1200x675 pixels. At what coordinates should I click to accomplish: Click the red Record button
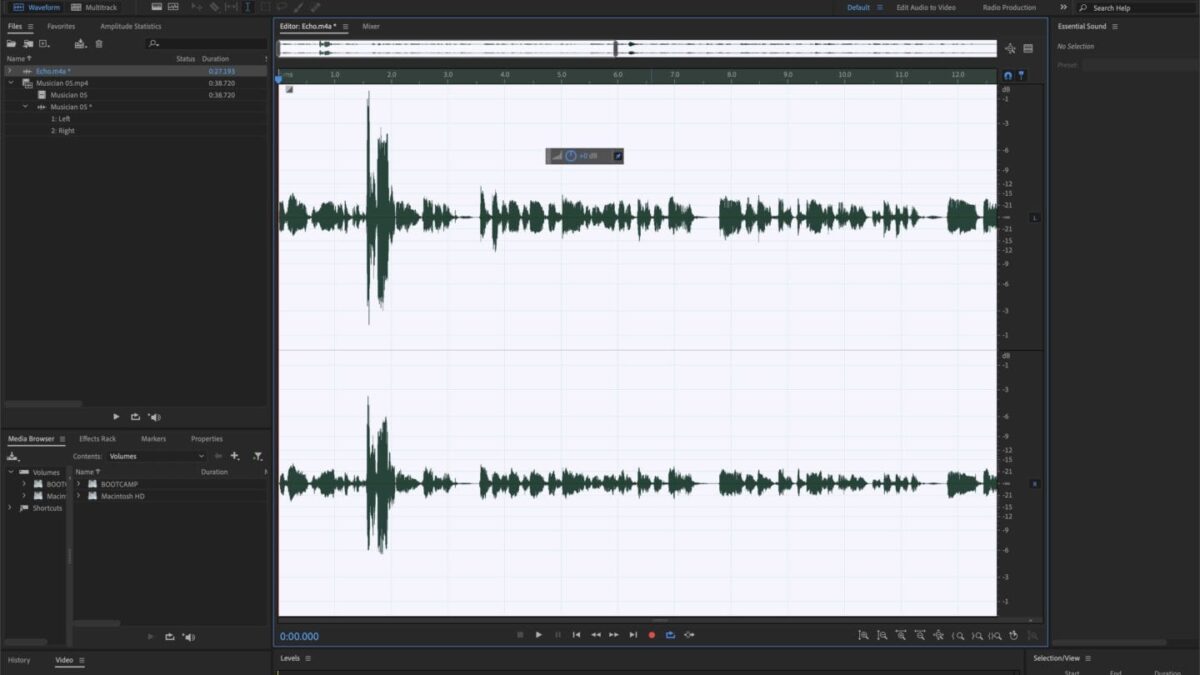tap(652, 635)
